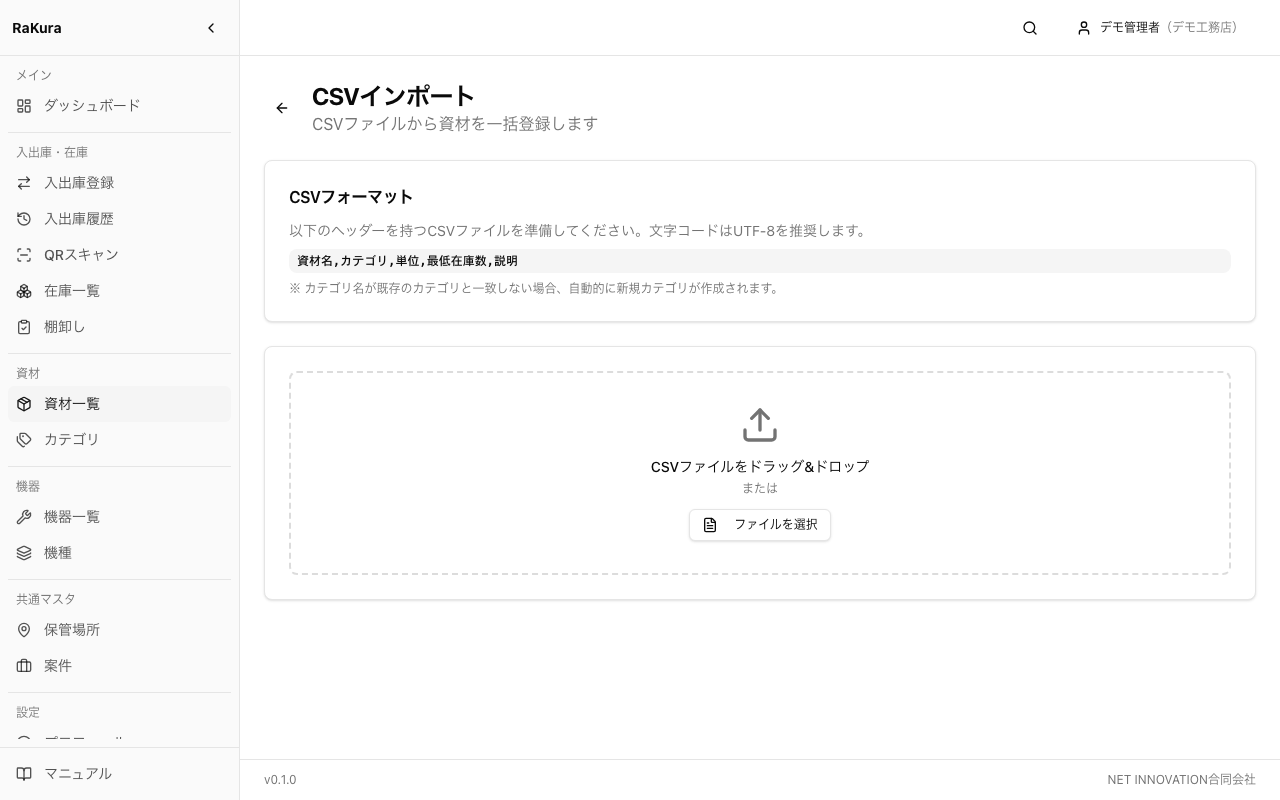Click the 入出庫履歴 history clock icon
Viewport: 1280px width, 800px height.
24,219
